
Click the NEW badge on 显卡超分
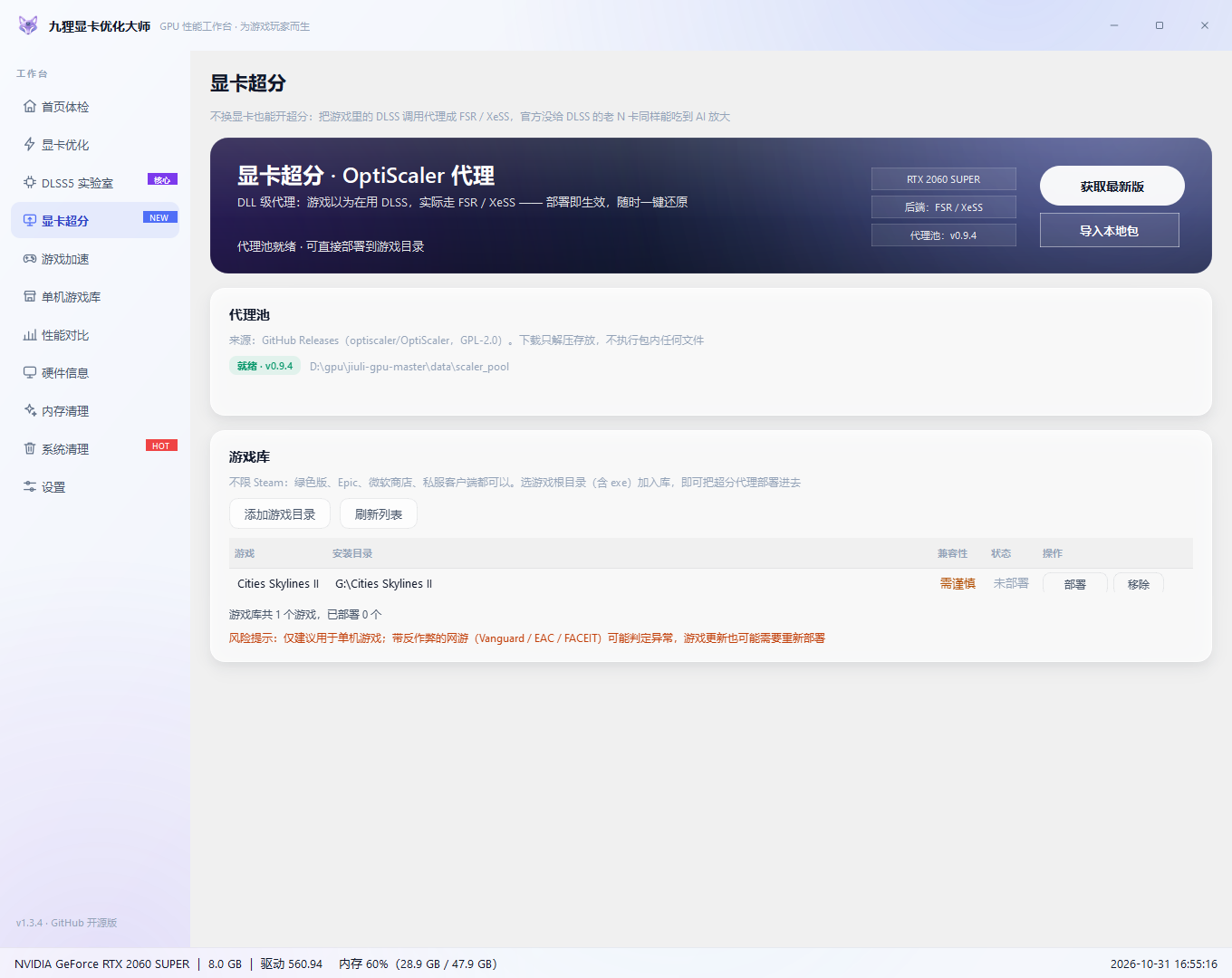159,217
